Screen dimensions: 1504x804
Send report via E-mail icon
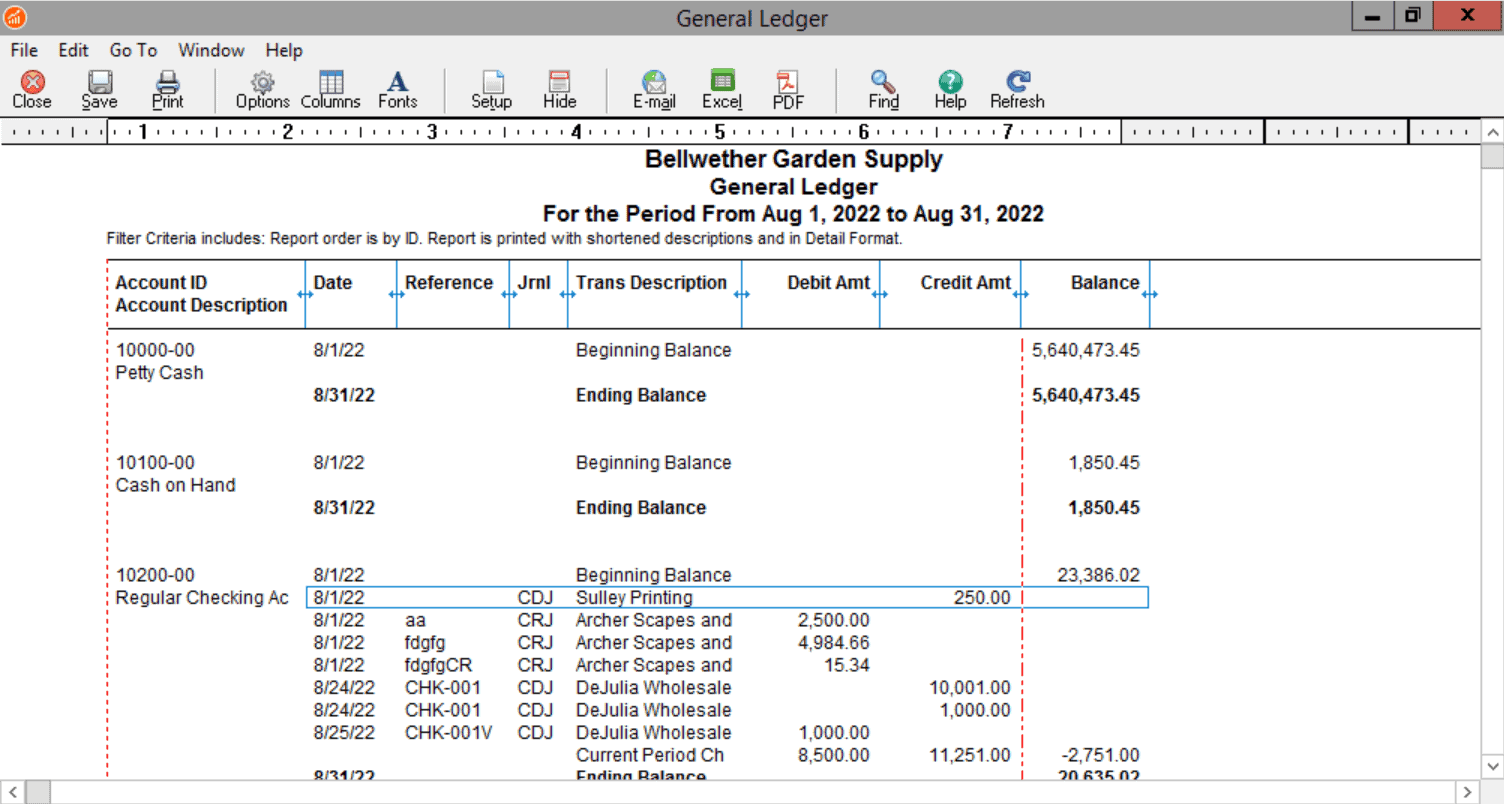(x=654, y=89)
